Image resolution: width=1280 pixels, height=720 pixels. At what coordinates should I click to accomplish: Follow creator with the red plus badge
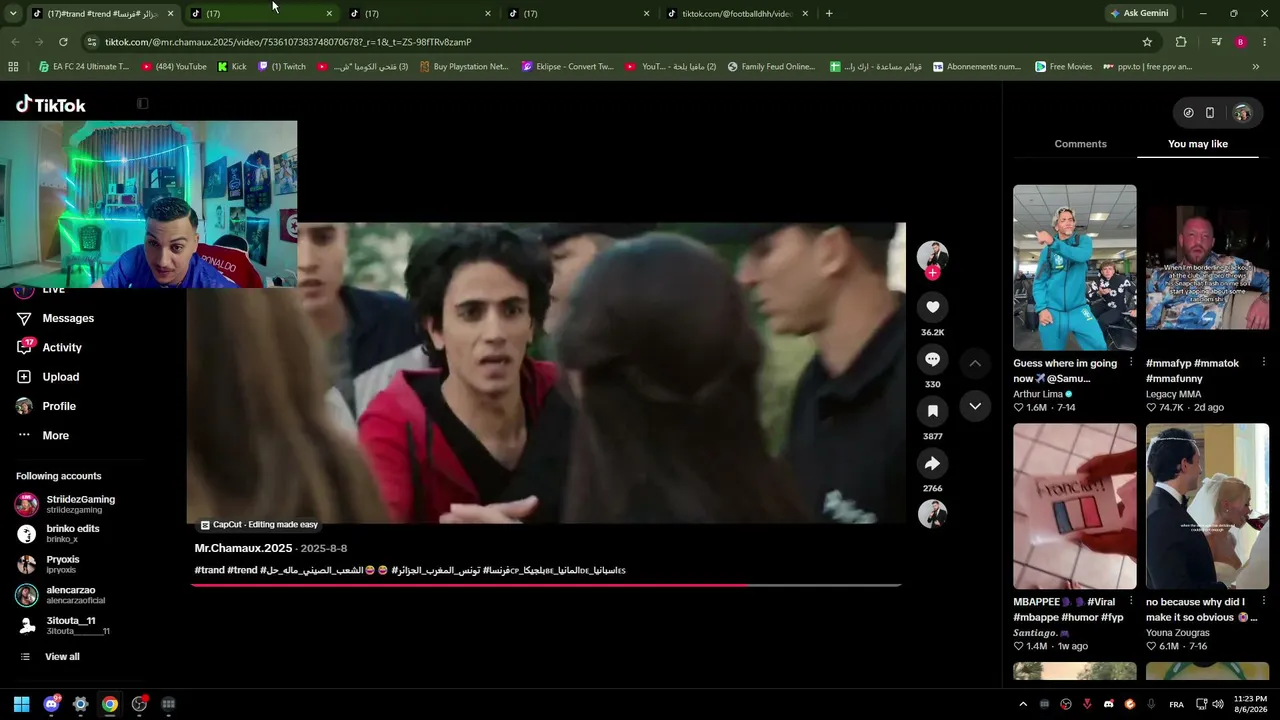932,272
